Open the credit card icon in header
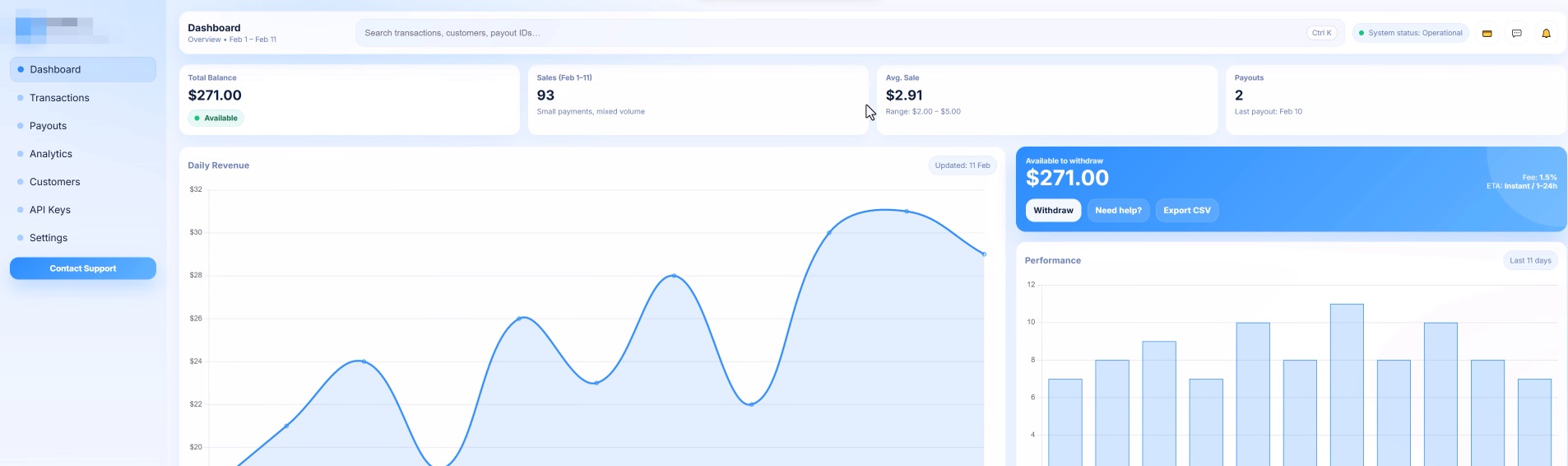This screenshot has width=1568, height=466. [x=1487, y=34]
